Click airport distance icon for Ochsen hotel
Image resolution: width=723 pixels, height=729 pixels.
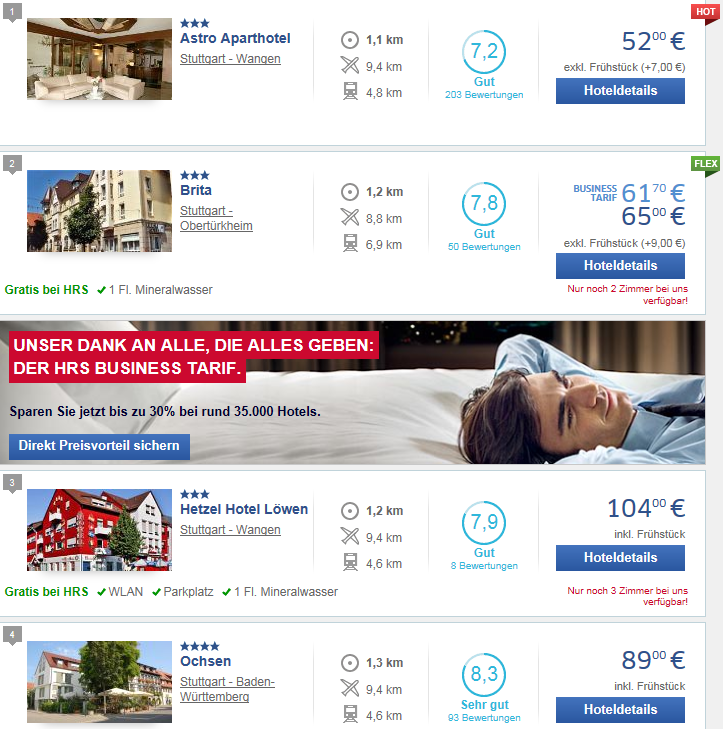pos(350,689)
